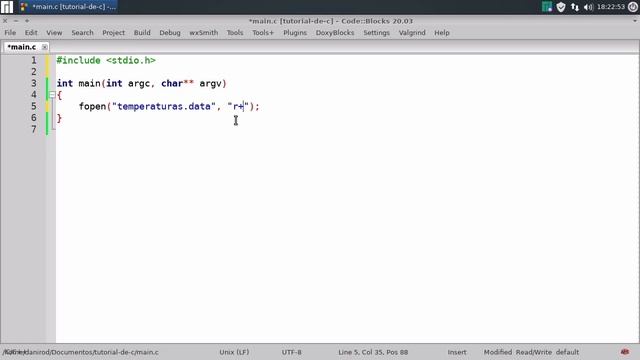Image resolution: width=640 pixels, height=360 pixels.
Task: Click the #include <stdio.h> line
Action: (106, 60)
